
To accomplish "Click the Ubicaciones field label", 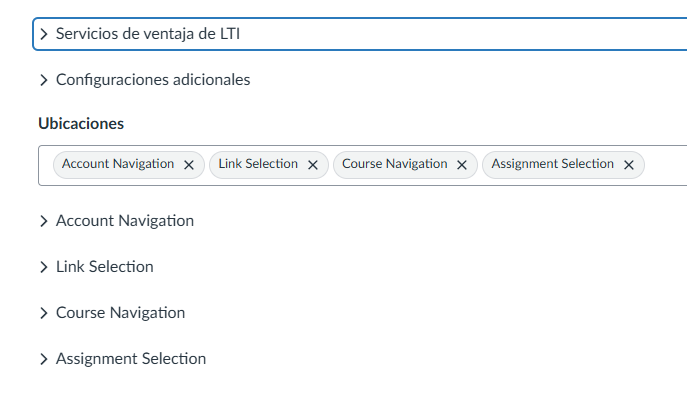I will pos(81,124).
